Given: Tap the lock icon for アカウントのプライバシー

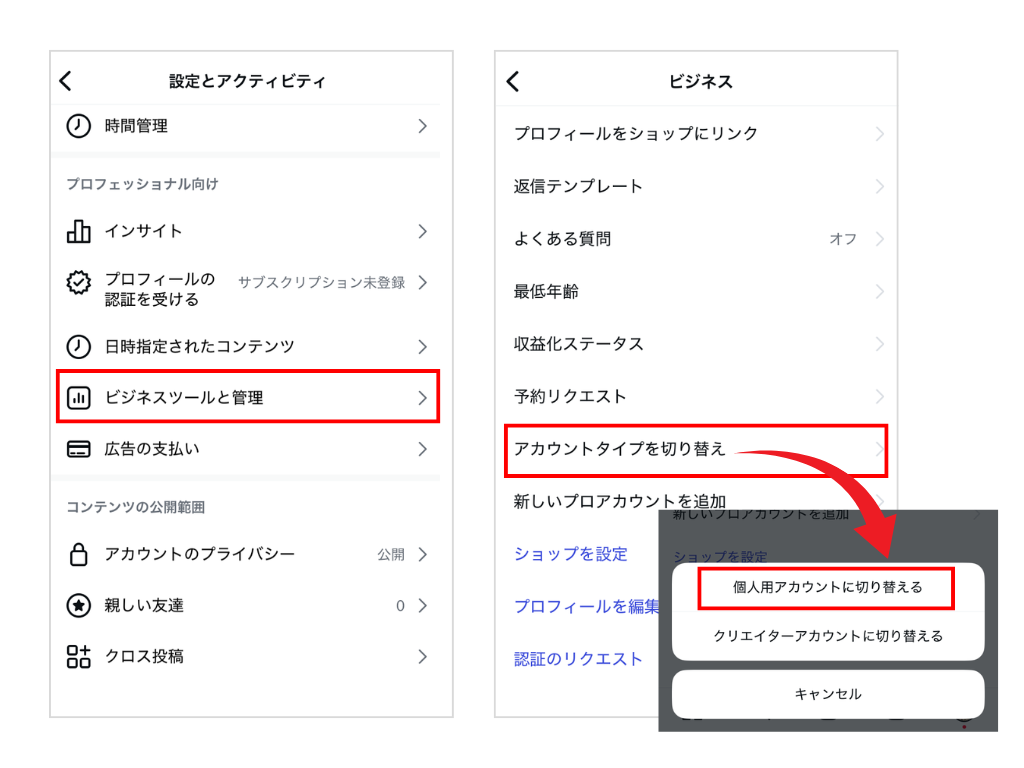Looking at the screenshot, I should click(80, 555).
